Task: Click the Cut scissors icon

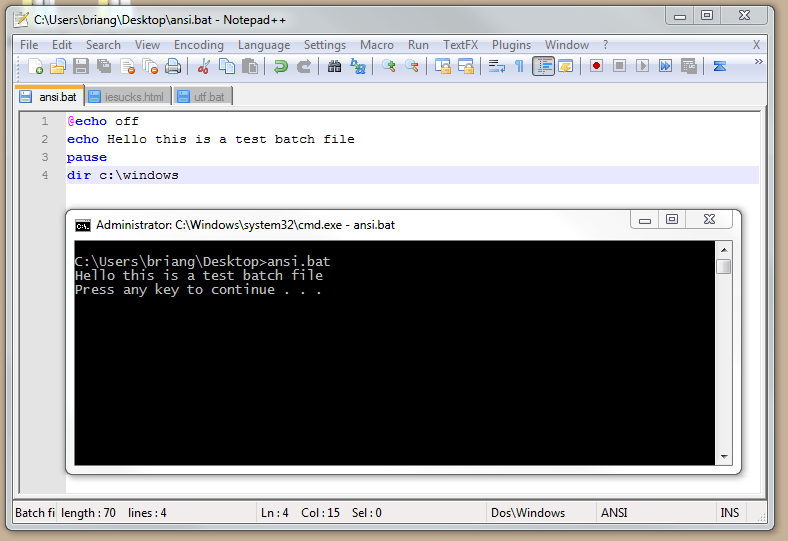Action: [x=204, y=67]
